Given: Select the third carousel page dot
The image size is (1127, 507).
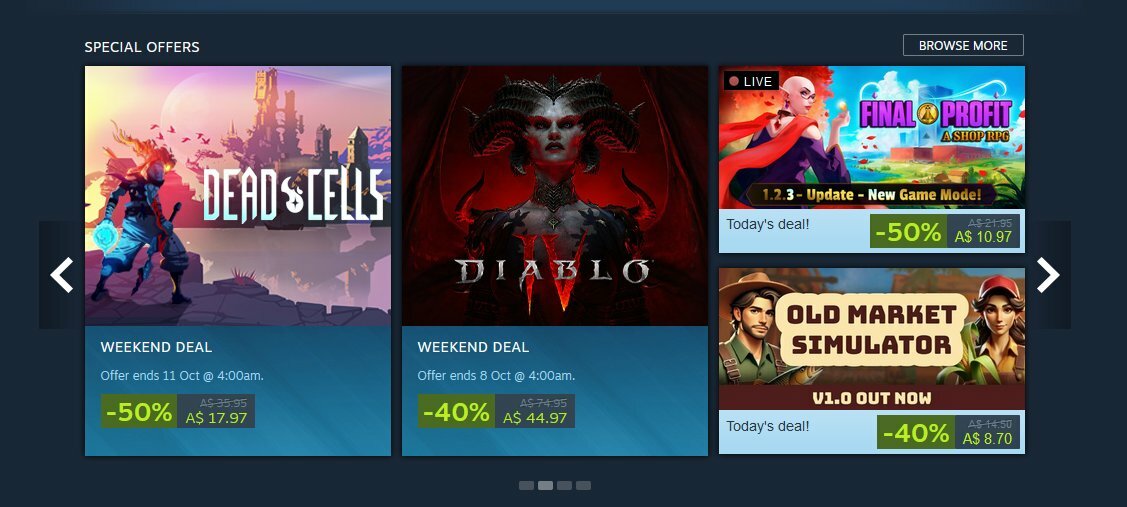Looking at the screenshot, I should pyautogui.click(x=564, y=485).
